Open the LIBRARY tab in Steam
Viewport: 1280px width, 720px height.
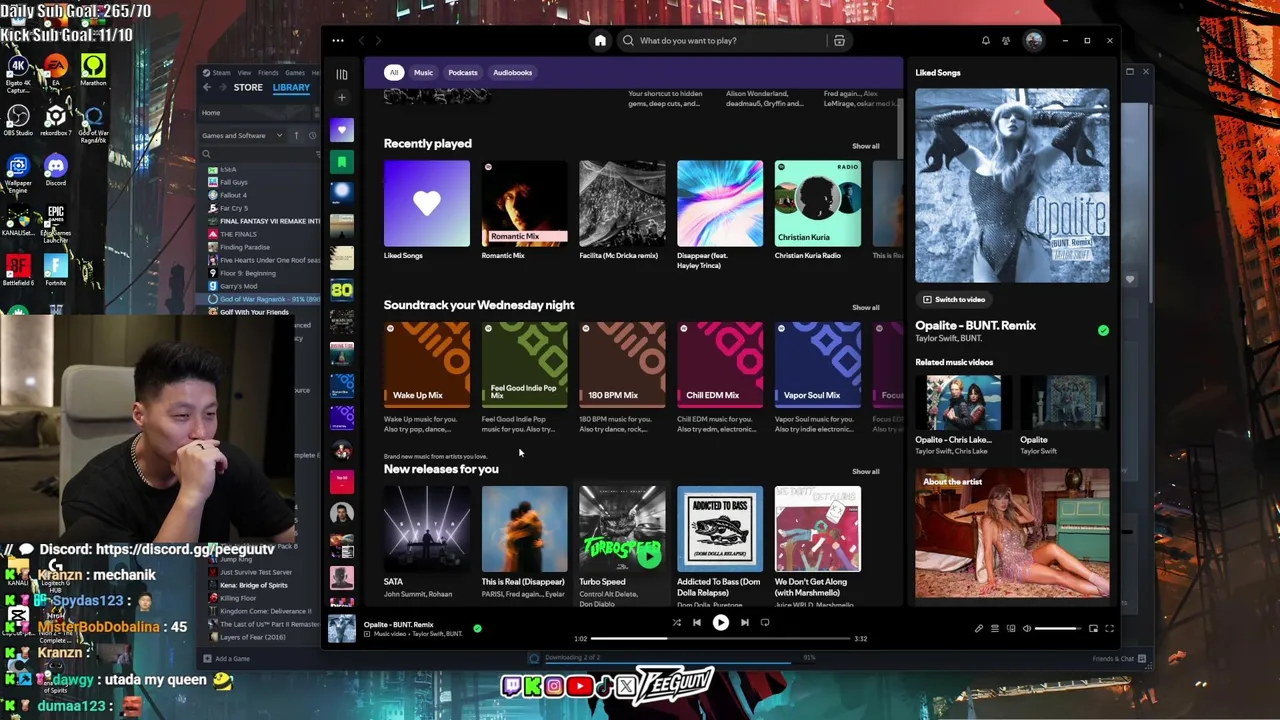(x=291, y=87)
